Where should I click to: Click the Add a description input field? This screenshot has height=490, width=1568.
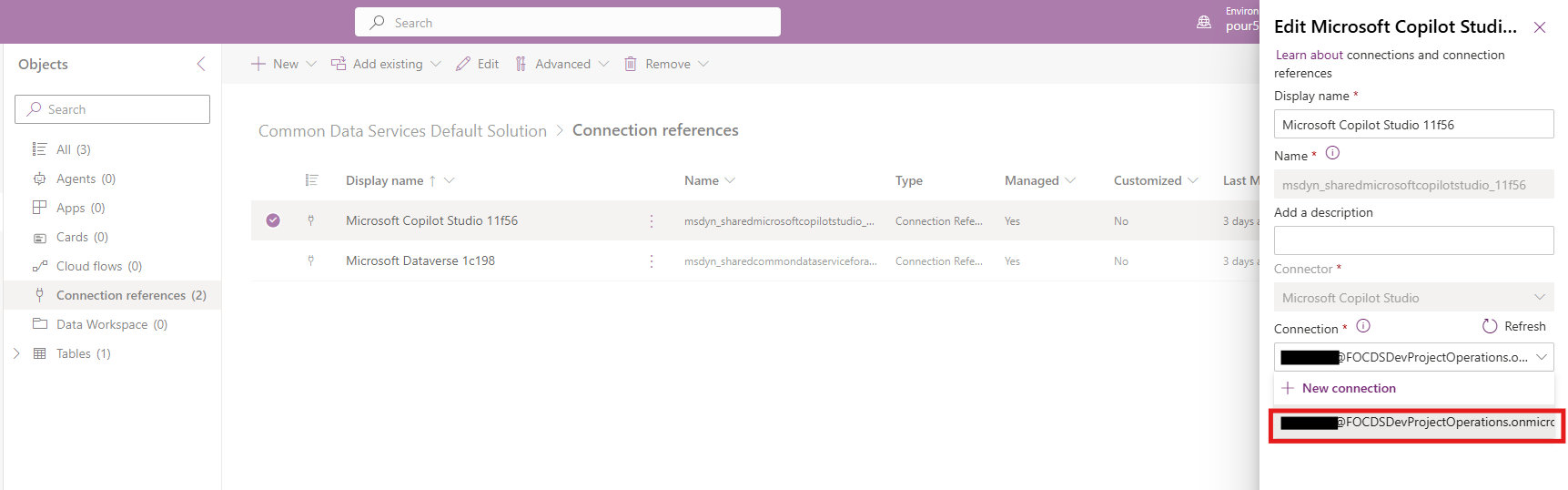[1413, 240]
